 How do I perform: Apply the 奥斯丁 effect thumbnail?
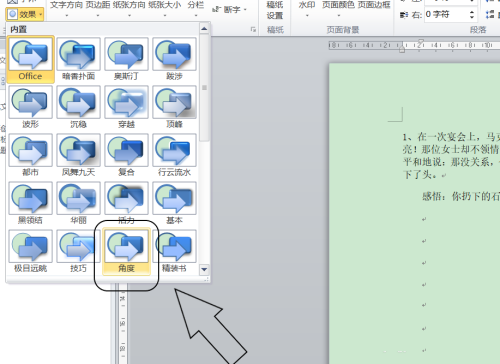tap(126, 59)
